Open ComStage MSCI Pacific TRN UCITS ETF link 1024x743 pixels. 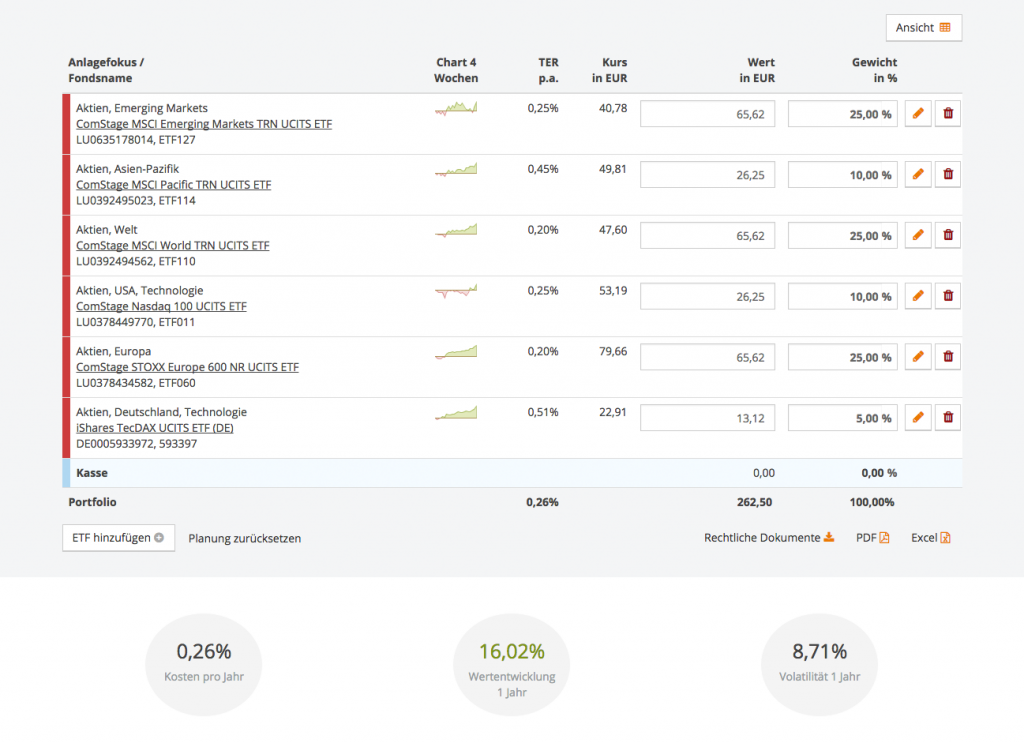pyautogui.click(x=173, y=185)
